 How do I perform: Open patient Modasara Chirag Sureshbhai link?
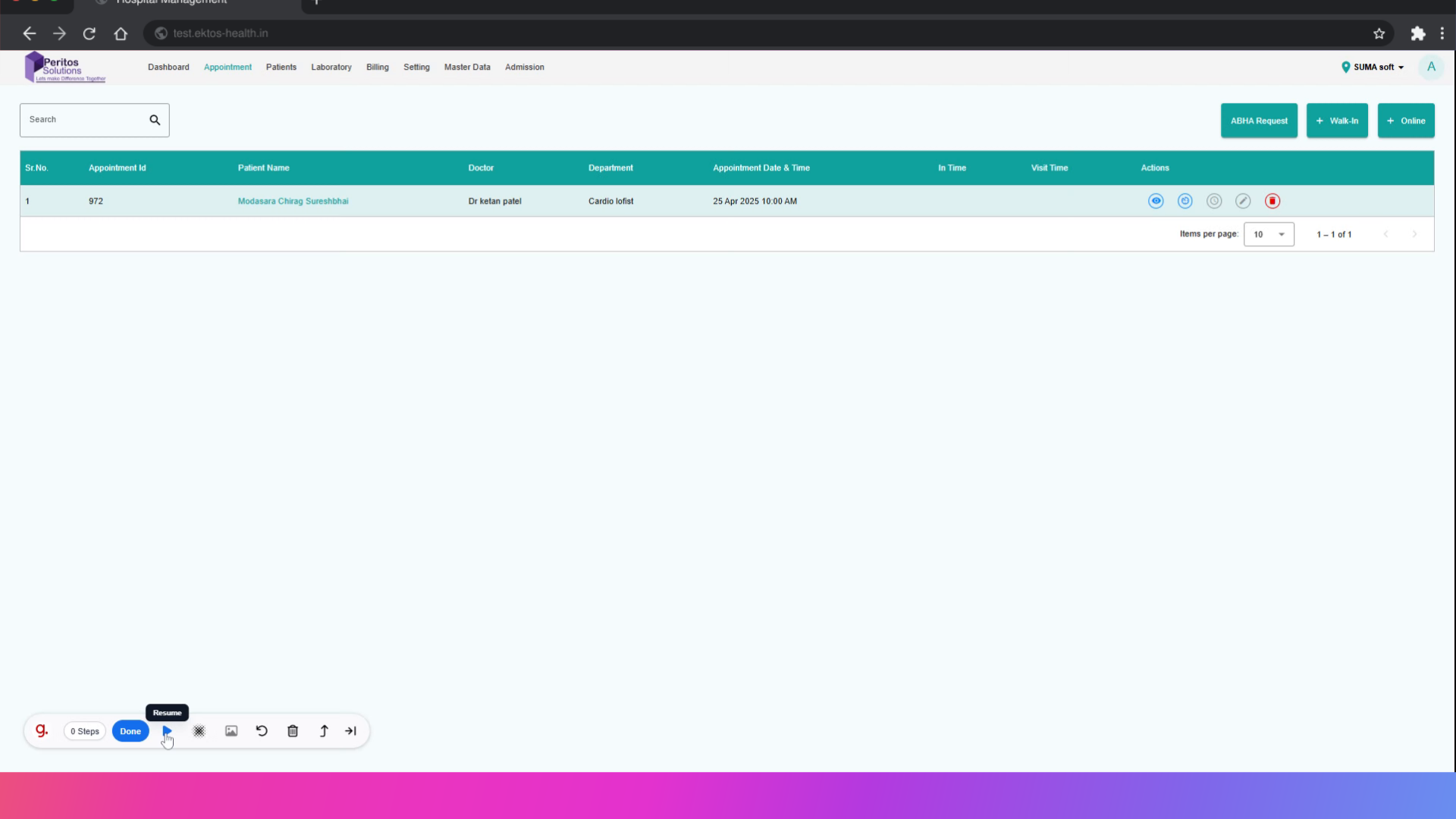click(293, 201)
